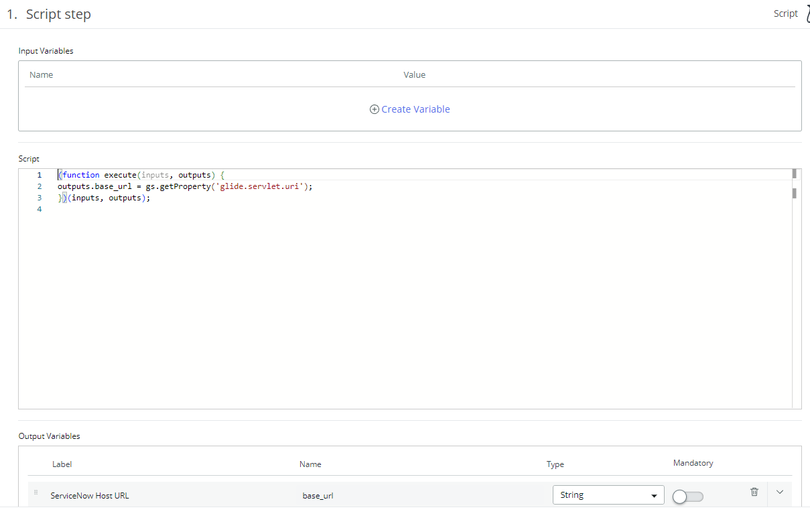Viewport: 810px width, 512px height.
Task: Toggle Mandatory switch for base_url
Action: tap(688, 497)
